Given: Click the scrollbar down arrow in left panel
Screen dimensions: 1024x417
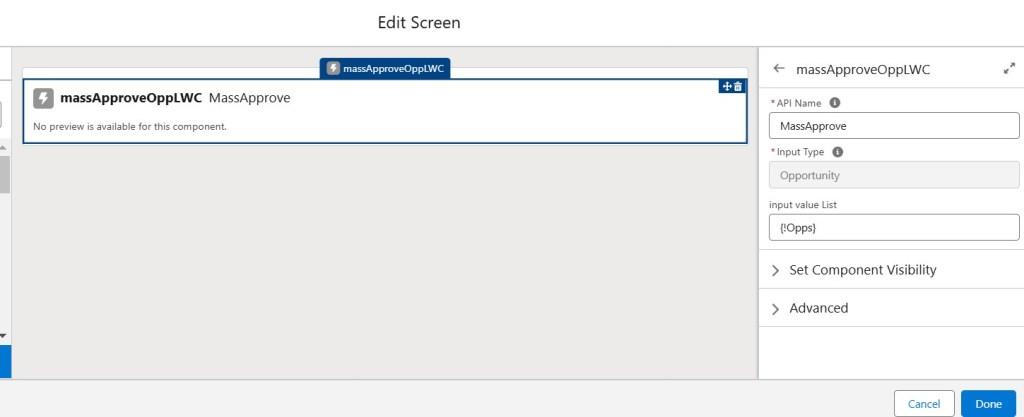Looking at the screenshot, I should click(4, 335).
